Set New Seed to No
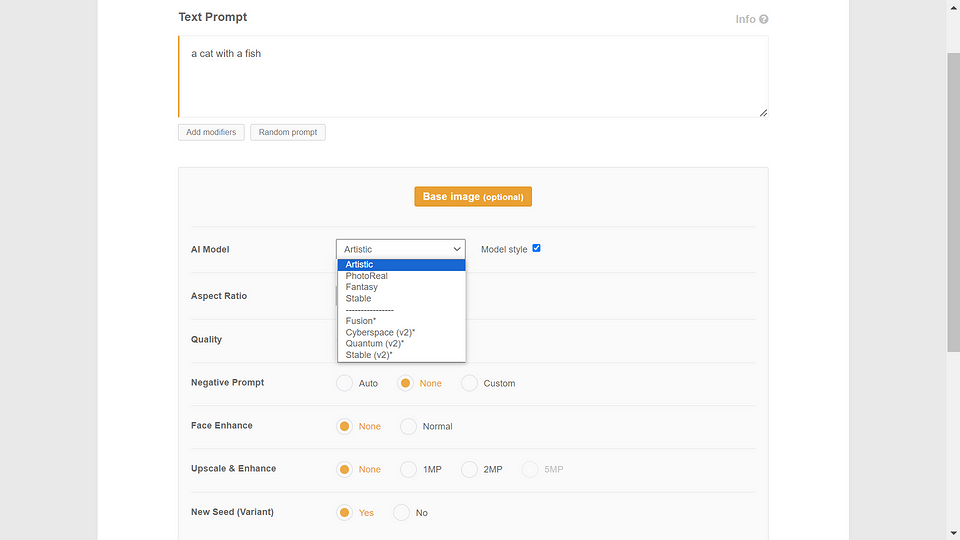 tap(402, 512)
